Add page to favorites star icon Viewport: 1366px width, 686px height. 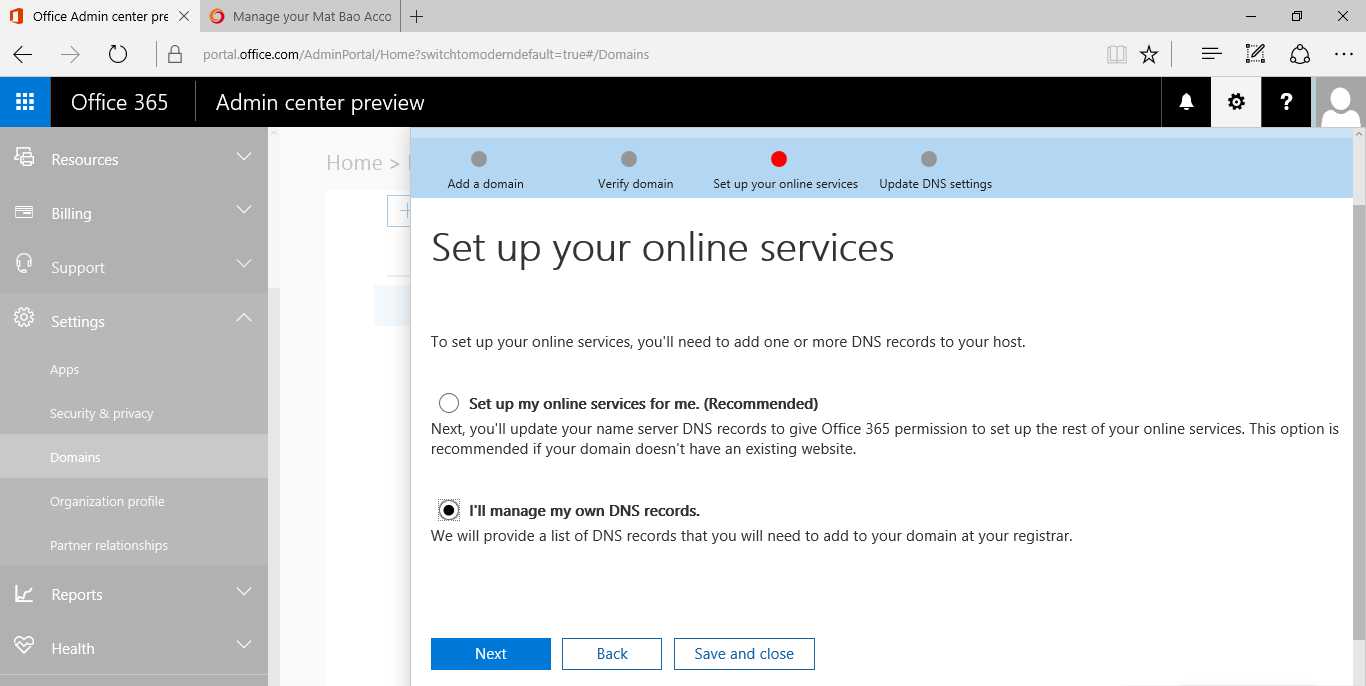point(1149,54)
